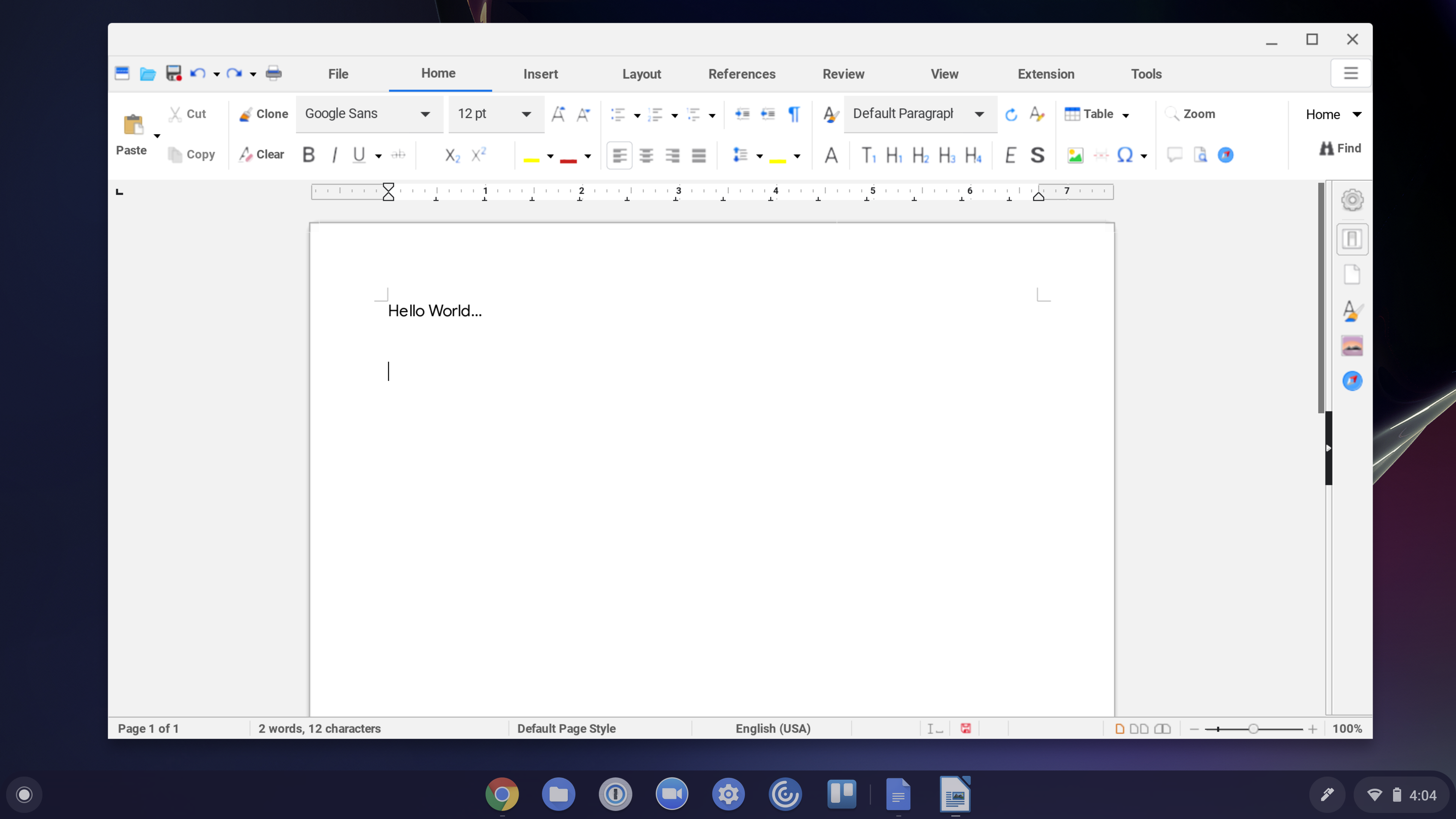The image size is (1456, 819).
Task: Toggle italic formatting
Action: click(x=334, y=155)
